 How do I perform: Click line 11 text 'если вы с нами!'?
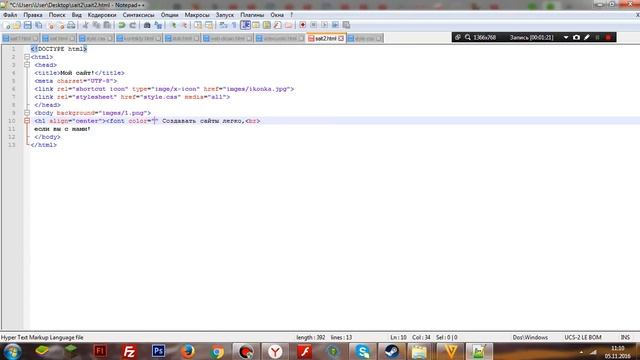point(62,129)
